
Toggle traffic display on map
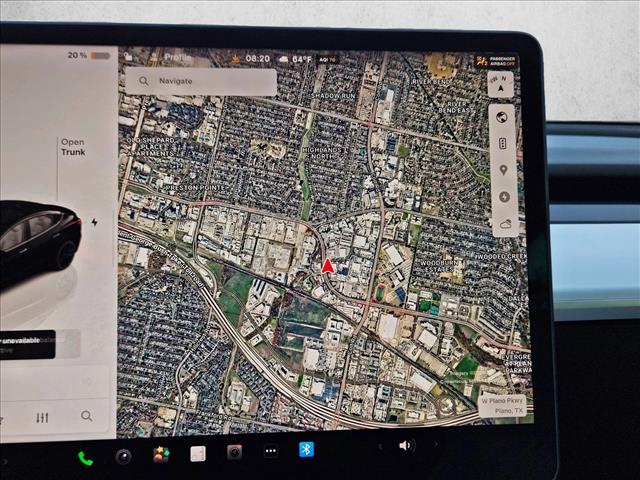(503, 144)
